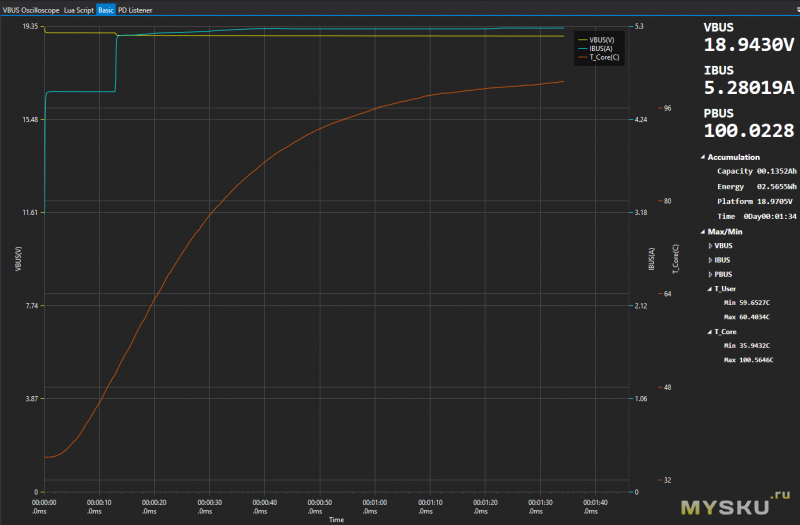Click T_Core Max 100.5646C row
The width and height of the screenshot is (800, 525).
click(x=748, y=360)
